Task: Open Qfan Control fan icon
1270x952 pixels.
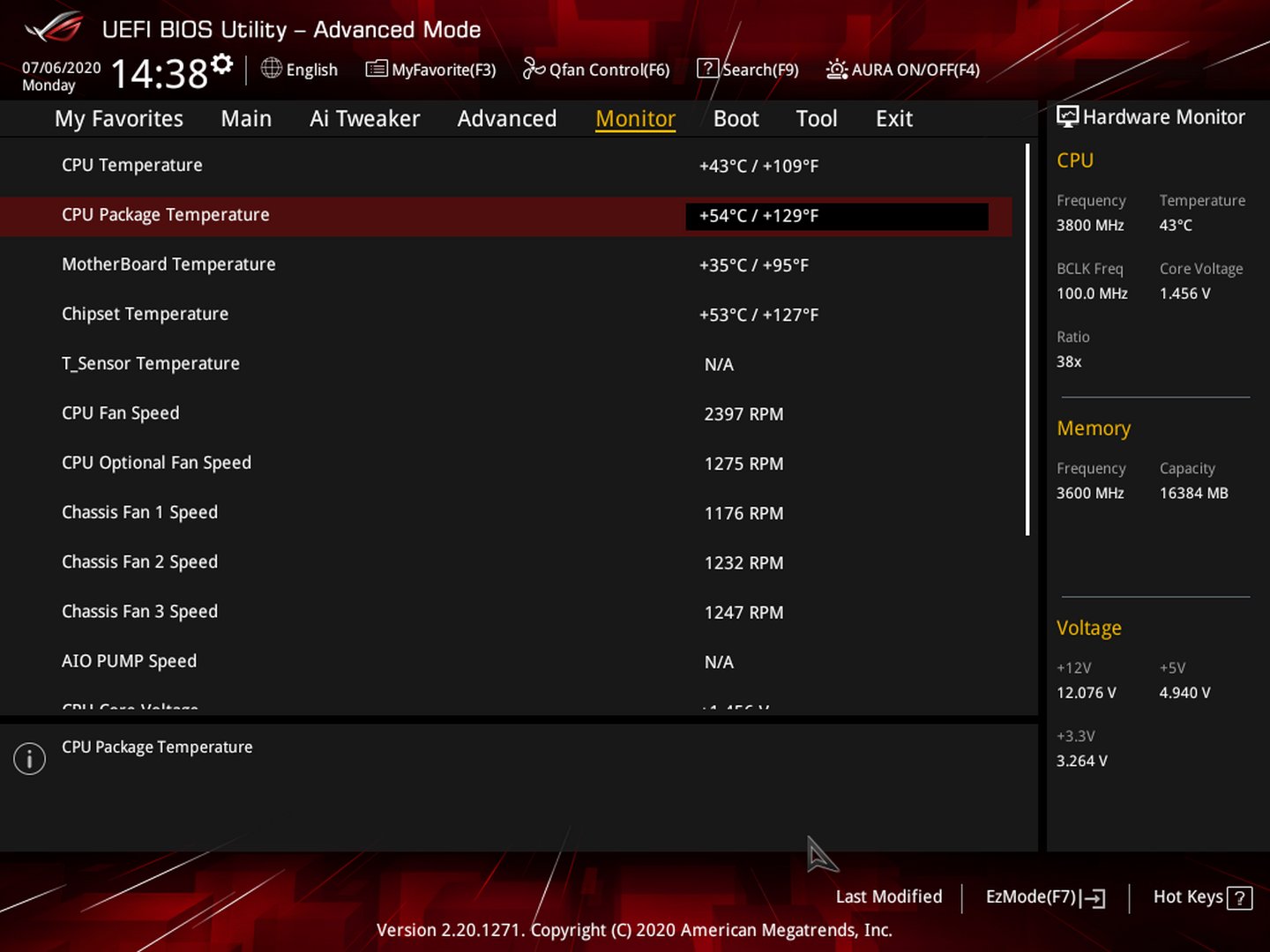Action: (x=534, y=68)
